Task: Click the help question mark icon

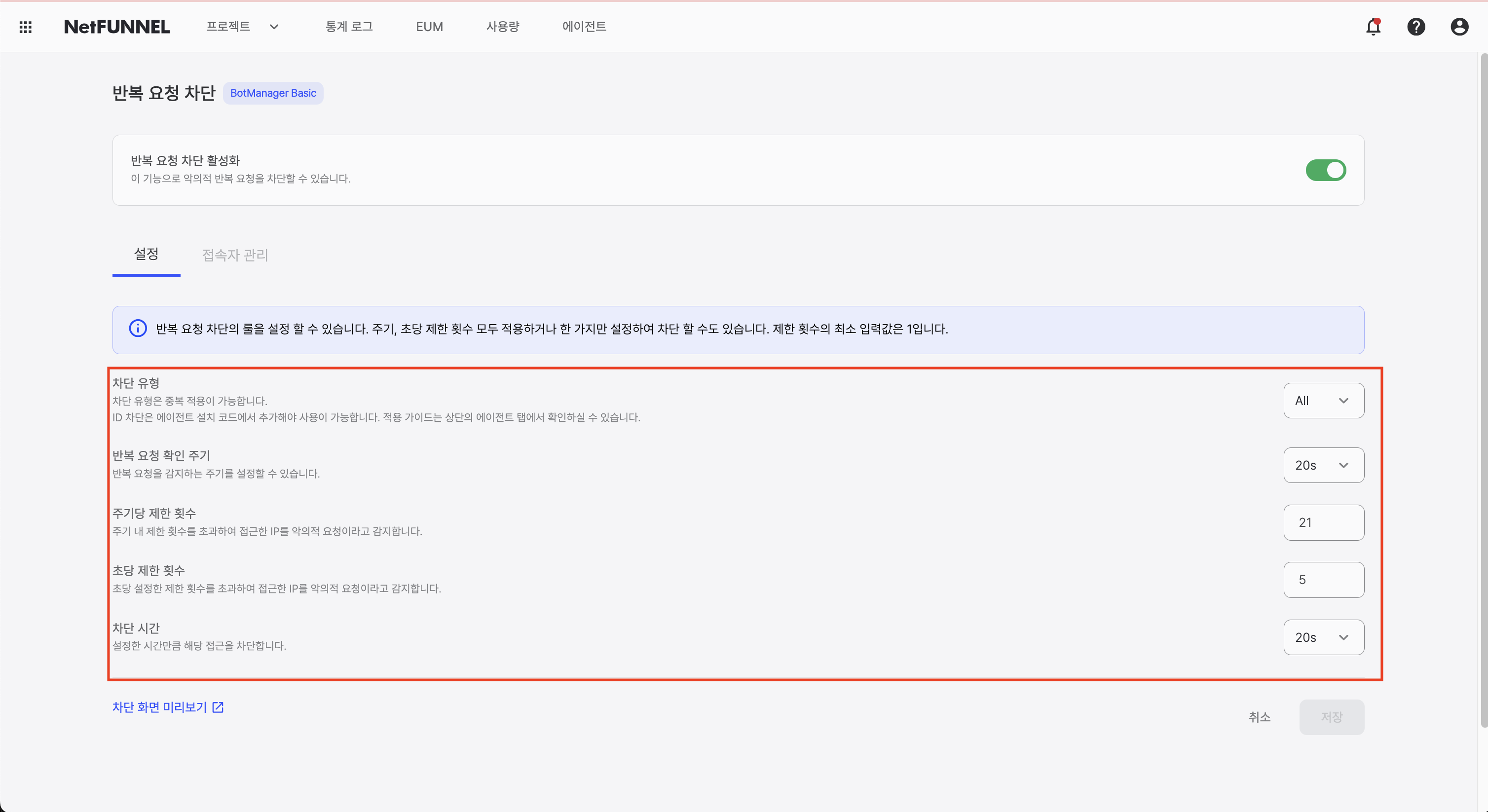Action: coord(1416,27)
